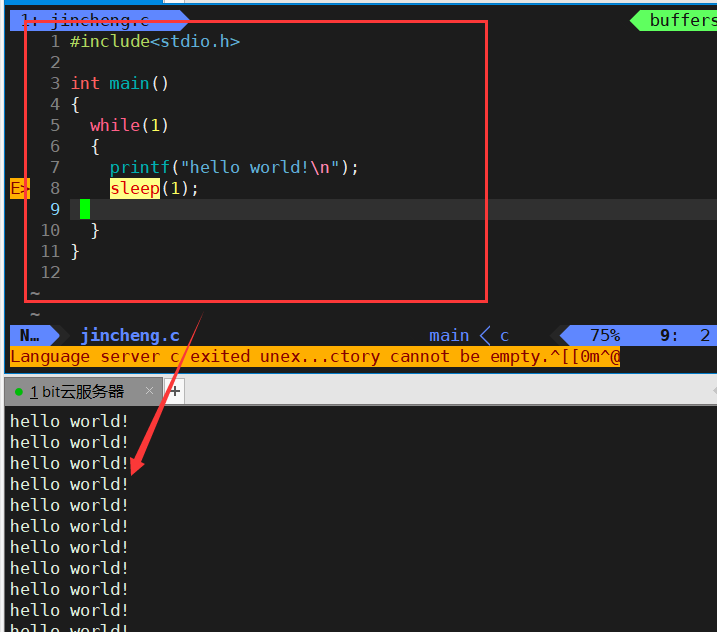Click the 'N…' mode indicator in statusline
Viewport: 717px width, 632px height.
point(30,336)
